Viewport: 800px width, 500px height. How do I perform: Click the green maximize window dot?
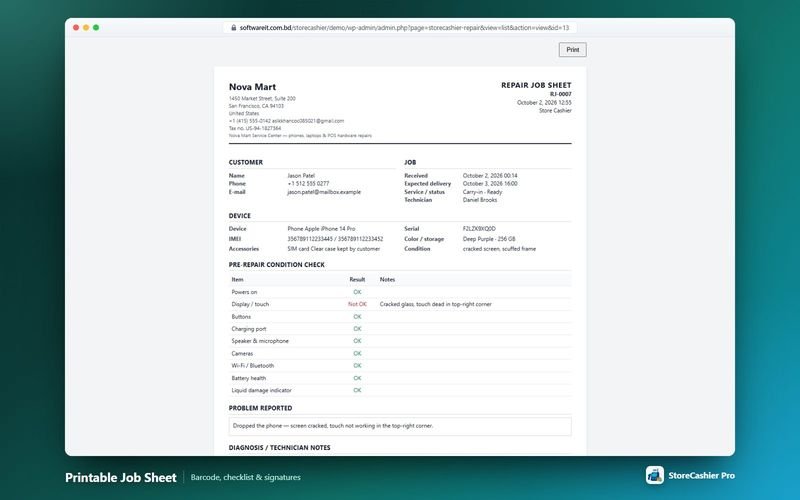coord(96,28)
